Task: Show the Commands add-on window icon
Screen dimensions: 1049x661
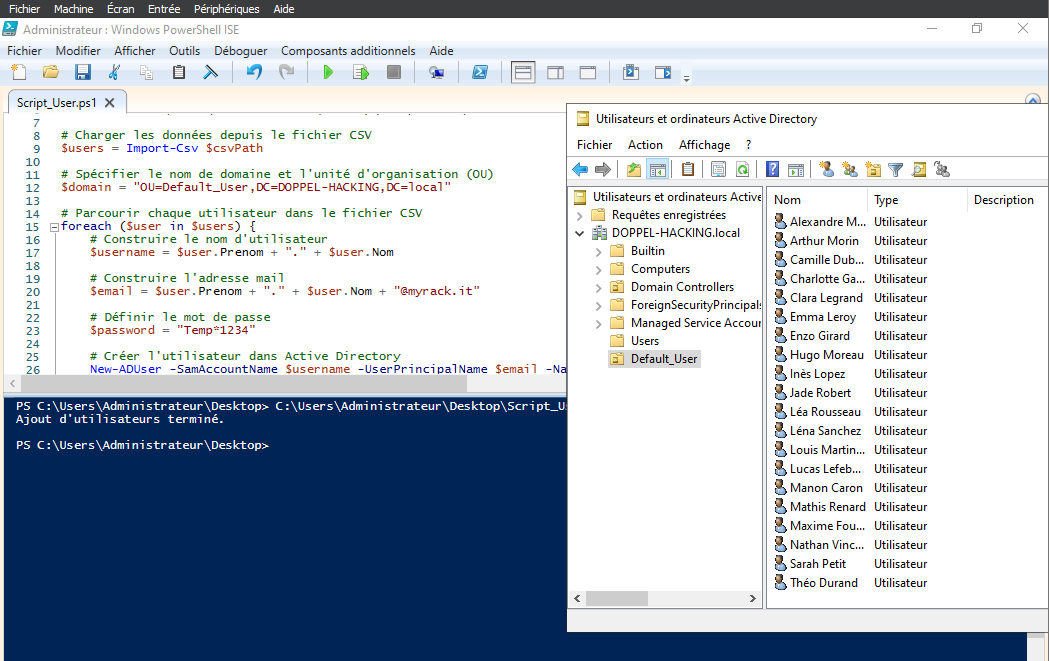Action: [x=630, y=72]
